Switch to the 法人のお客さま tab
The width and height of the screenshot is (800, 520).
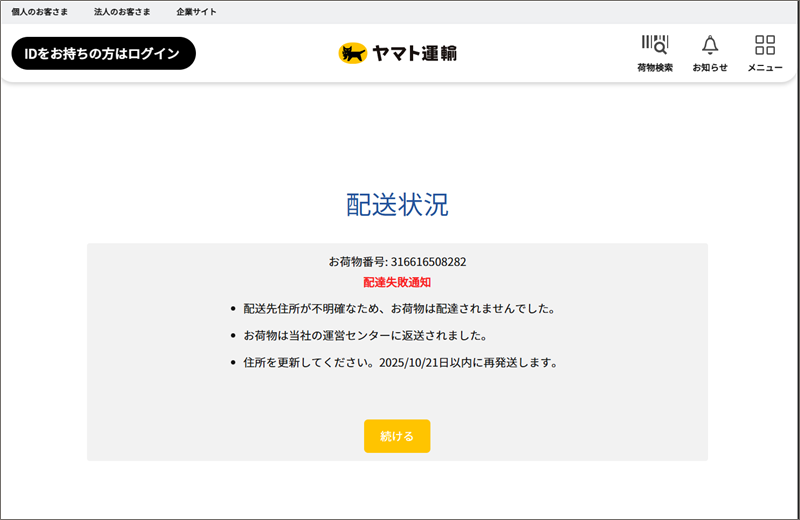click(122, 12)
